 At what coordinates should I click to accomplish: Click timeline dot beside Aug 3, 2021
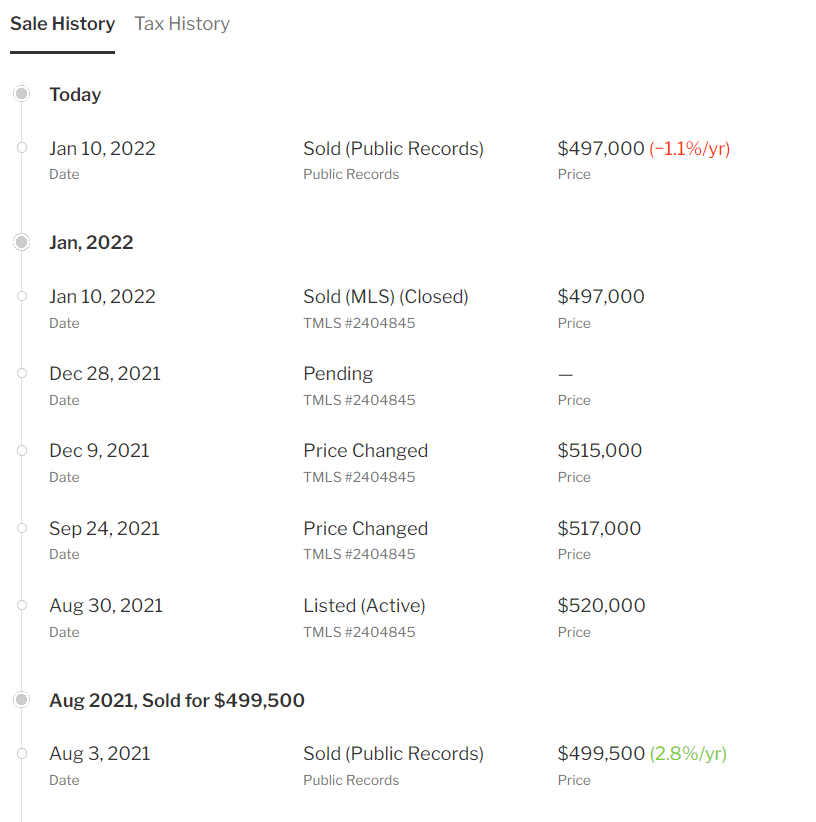22,753
